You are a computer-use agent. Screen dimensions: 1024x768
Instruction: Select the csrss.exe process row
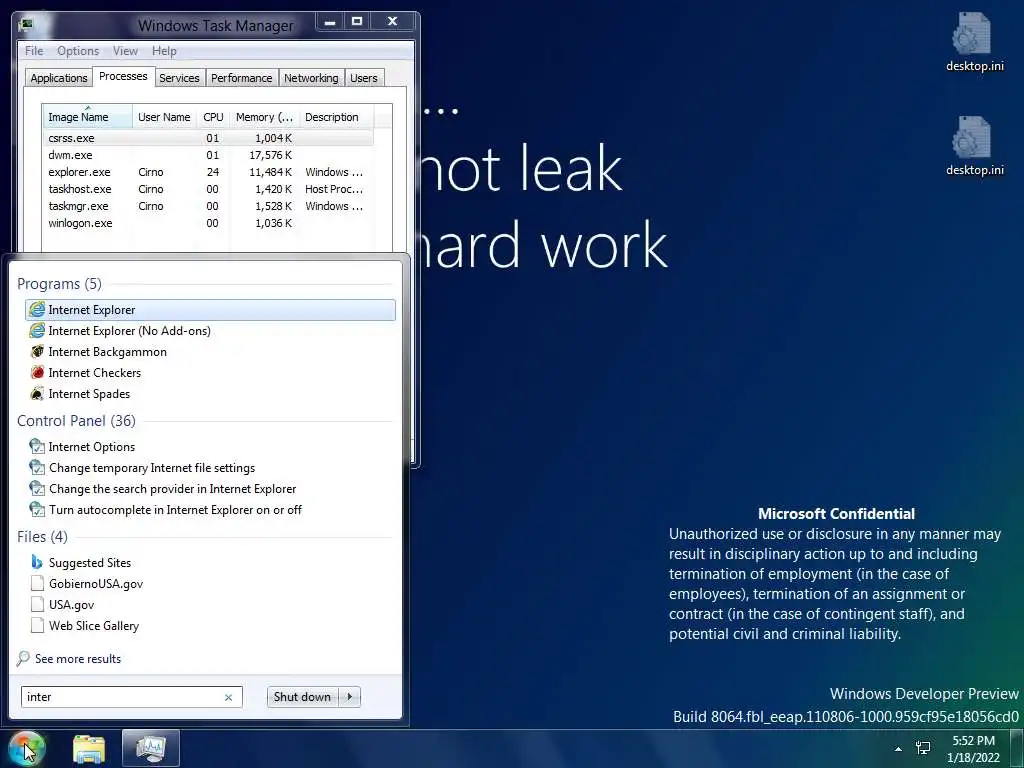coord(208,138)
